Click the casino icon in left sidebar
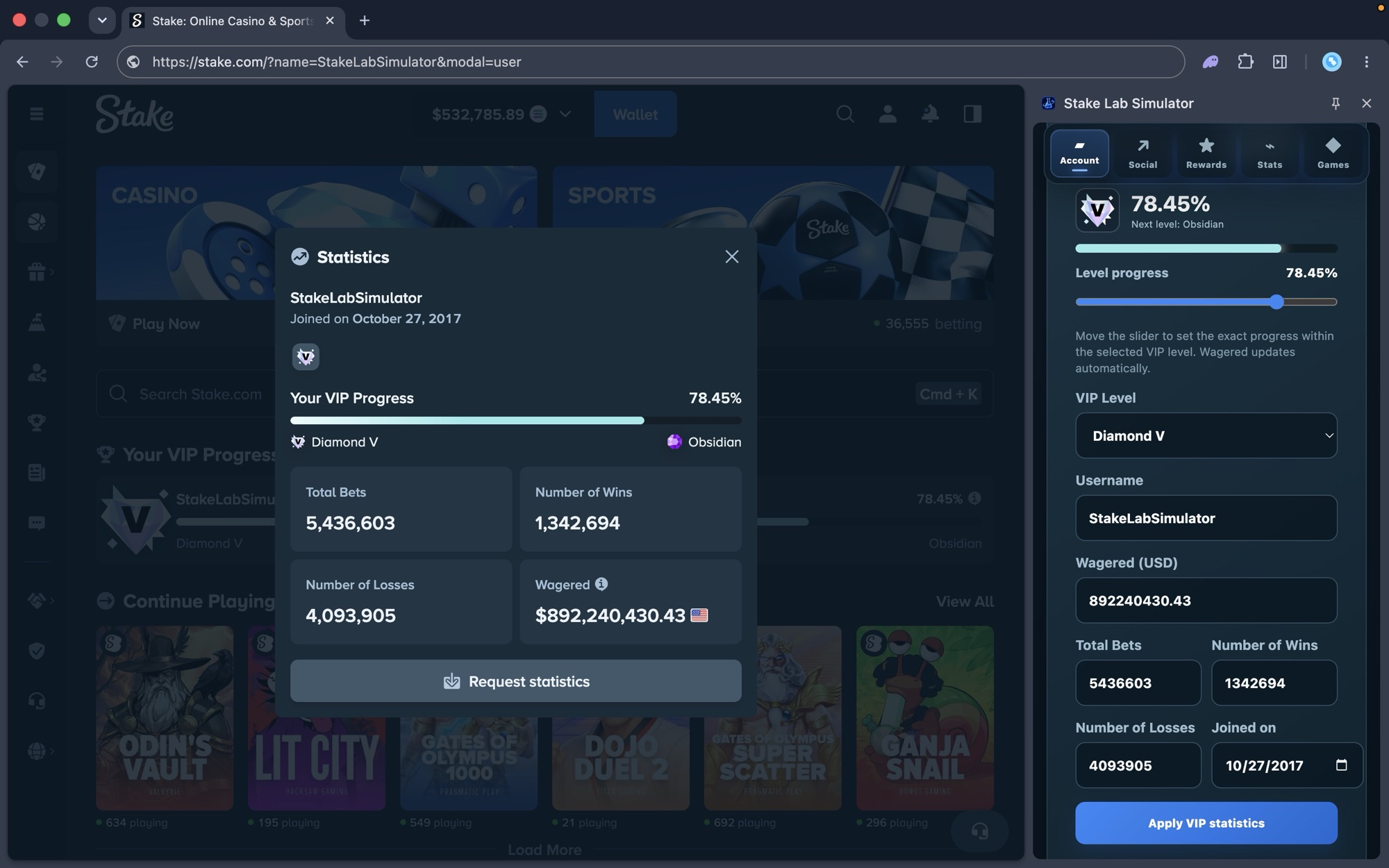The width and height of the screenshot is (1389, 868). point(36,171)
